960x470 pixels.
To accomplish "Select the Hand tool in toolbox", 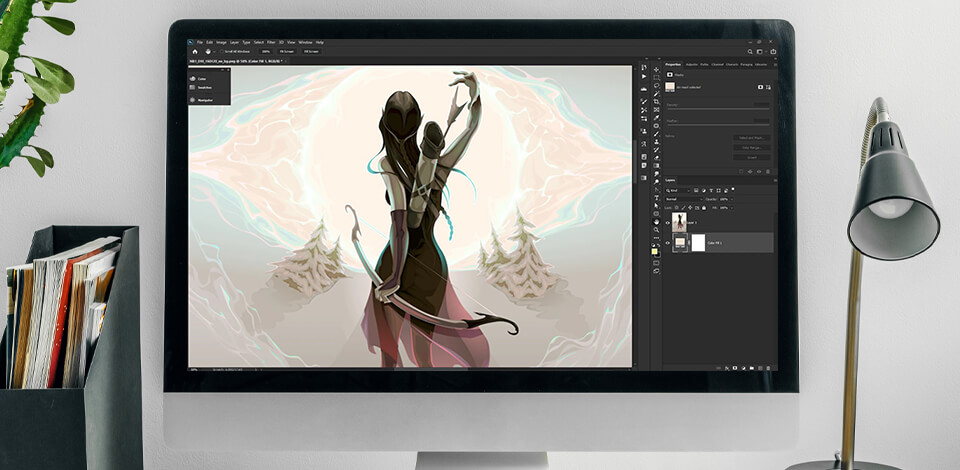I will [656, 222].
